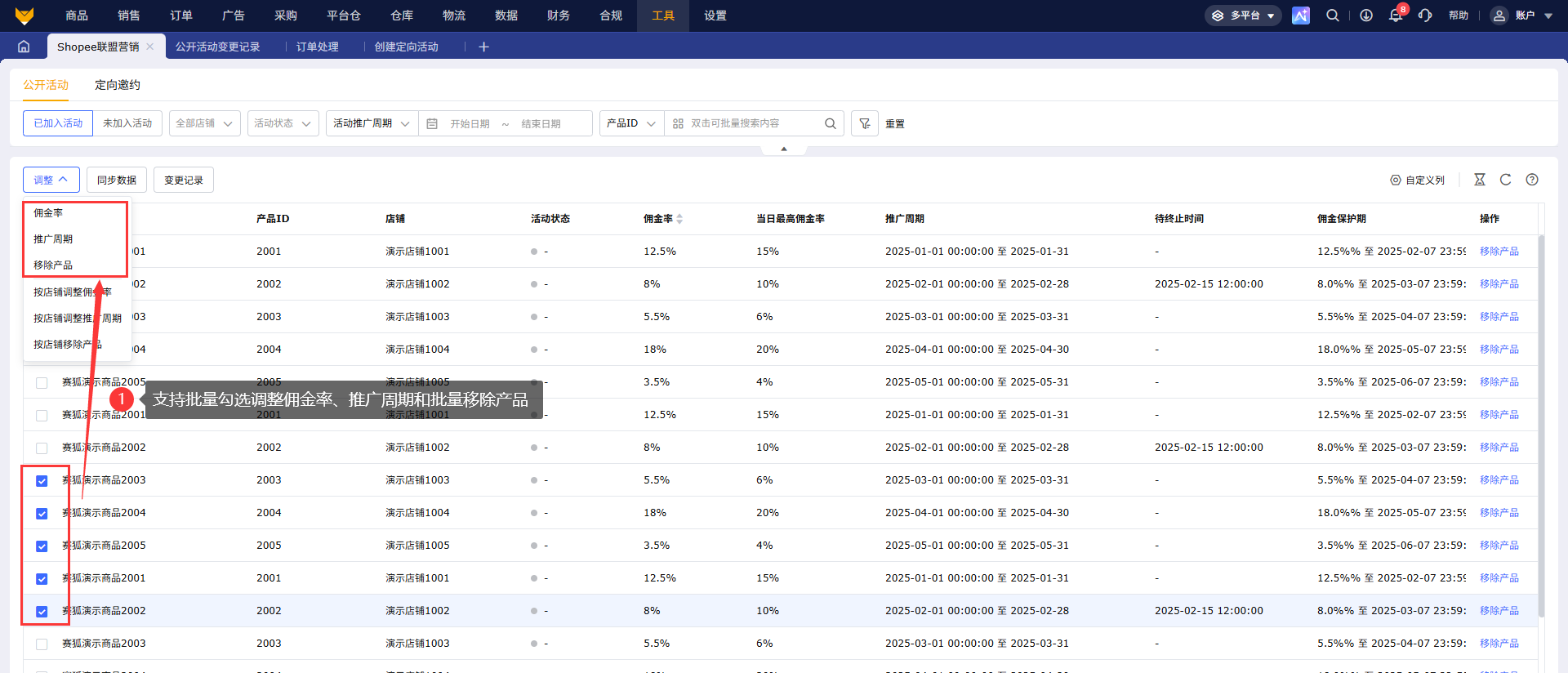Open the 多平台 platform dropdown
The height and width of the screenshot is (673, 1568).
point(1243,16)
